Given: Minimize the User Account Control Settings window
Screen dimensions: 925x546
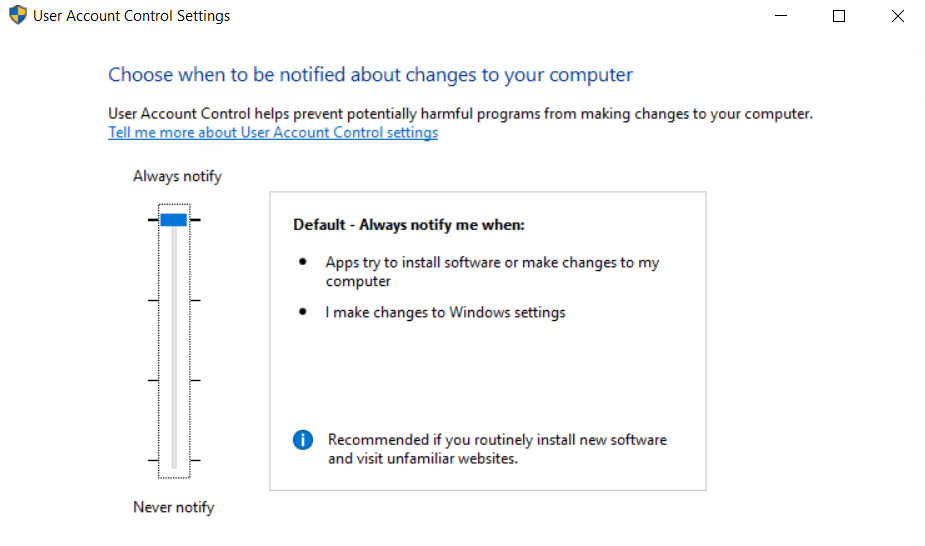Looking at the screenshot, I should tap(780, 16).
